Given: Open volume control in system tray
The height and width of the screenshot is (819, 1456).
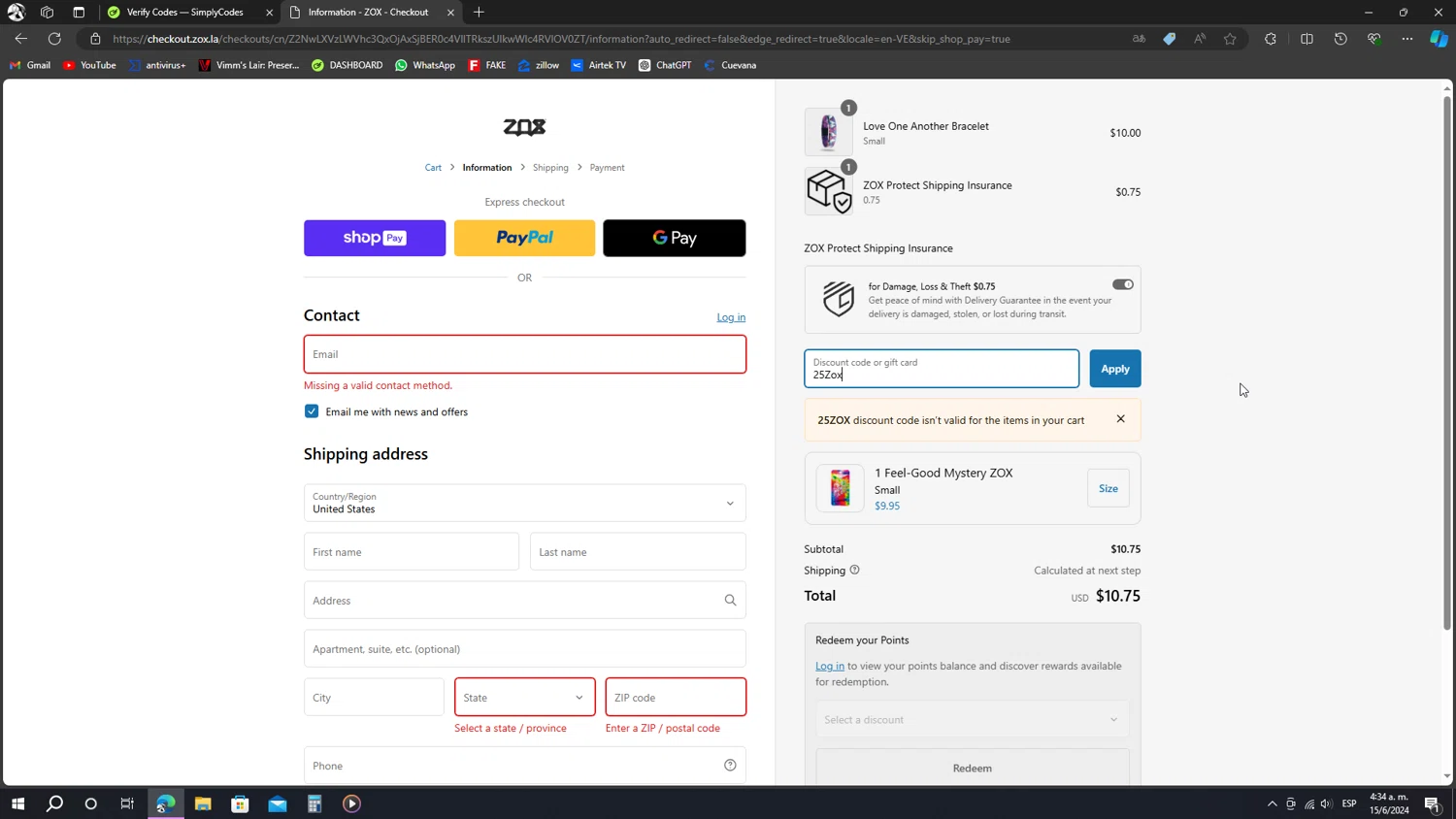Looking at the screenshot, I should point(1326,803).
